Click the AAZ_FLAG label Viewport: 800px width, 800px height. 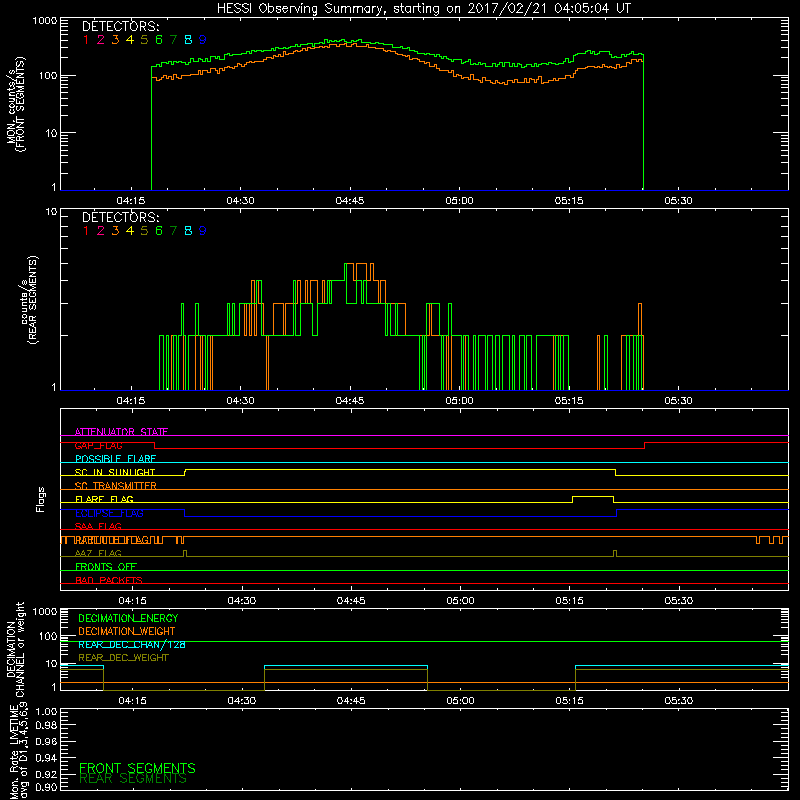(98, 553)
